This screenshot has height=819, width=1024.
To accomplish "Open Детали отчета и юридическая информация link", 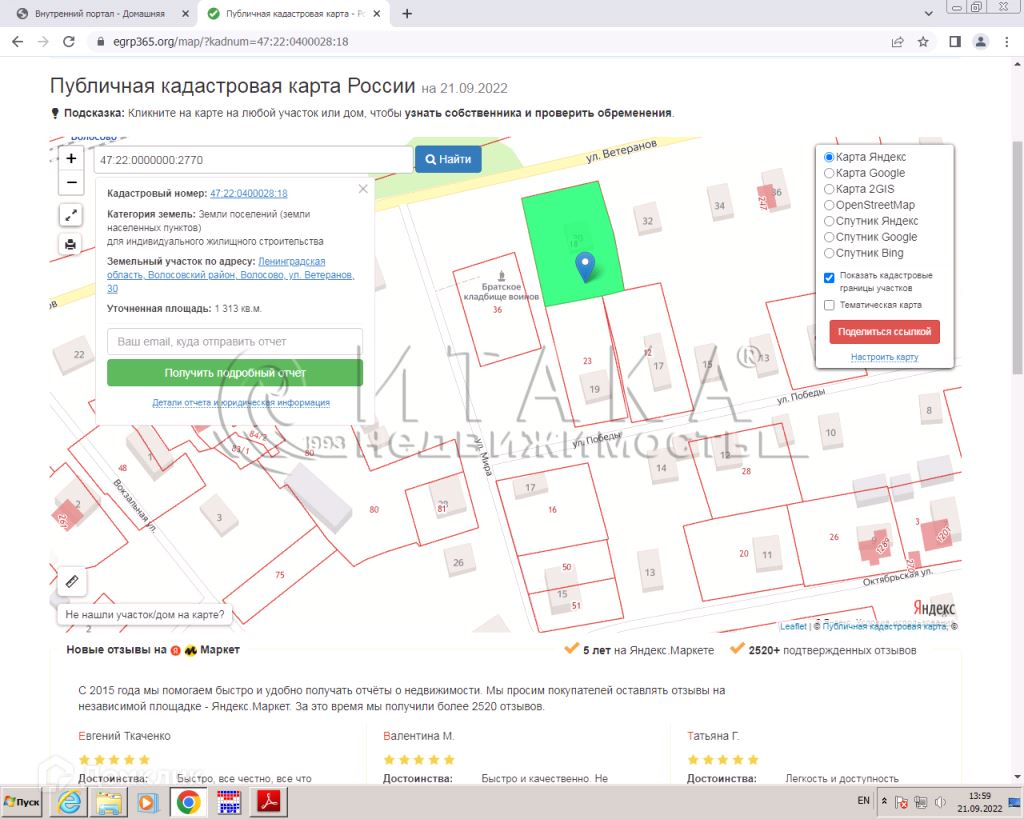I will click(241, 402).
